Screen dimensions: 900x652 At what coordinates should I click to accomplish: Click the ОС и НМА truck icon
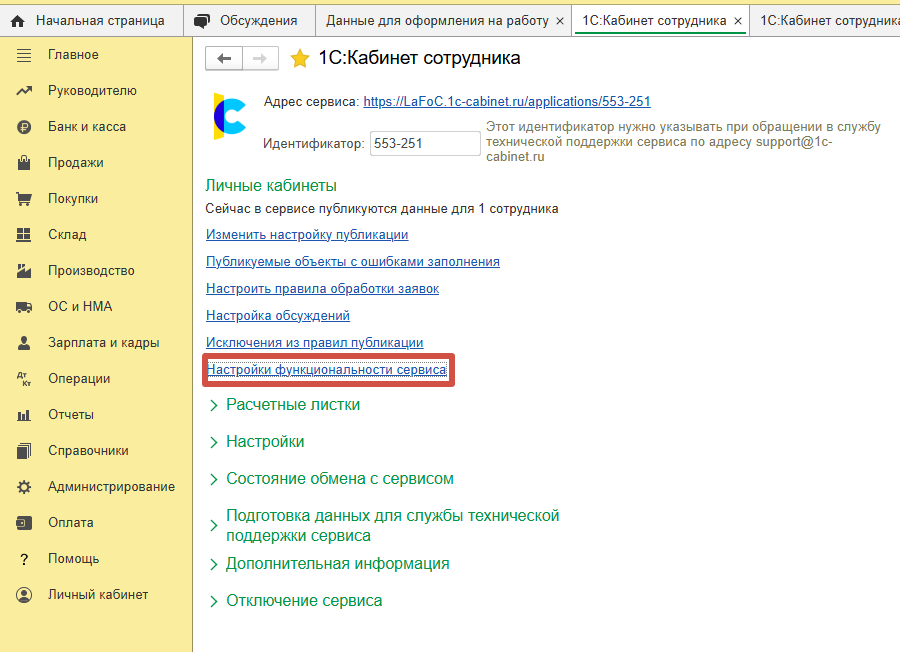pos(24,307)
